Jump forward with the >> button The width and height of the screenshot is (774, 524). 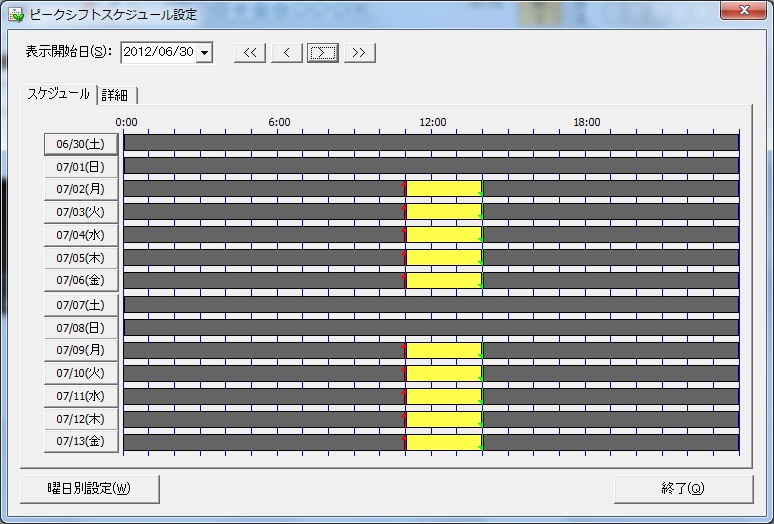[x=359, y=53]
